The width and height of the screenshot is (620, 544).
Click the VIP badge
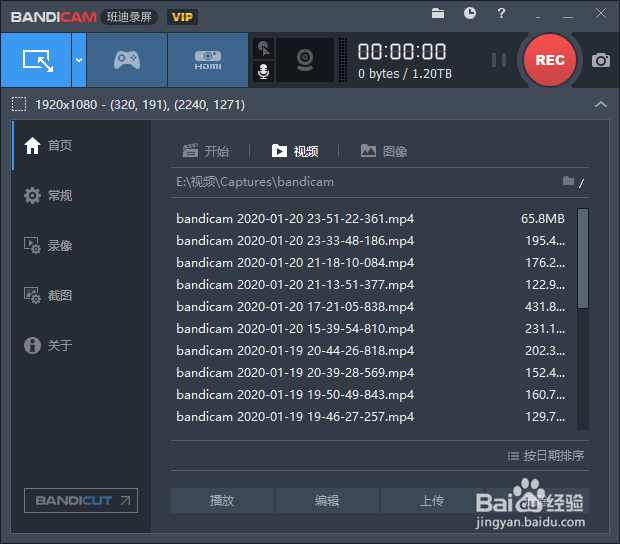[182, 17]
